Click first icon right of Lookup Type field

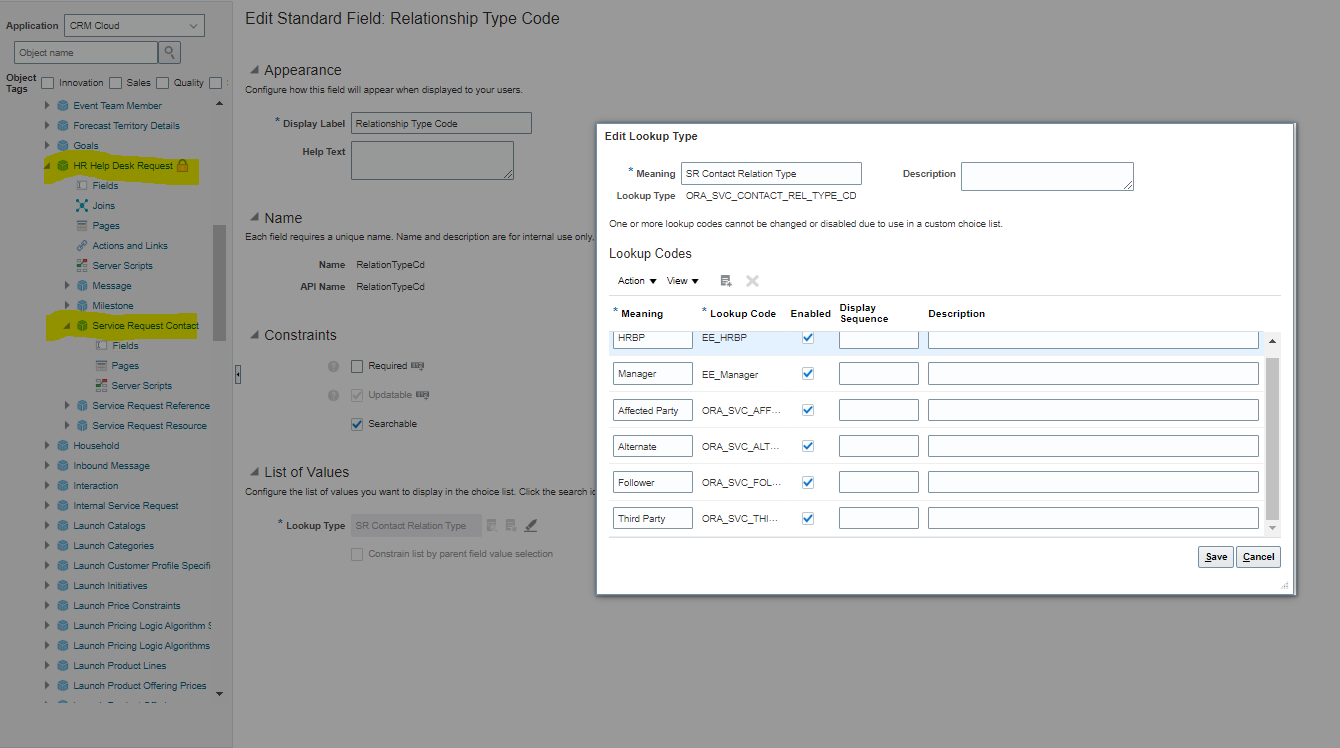click(491, 525)
